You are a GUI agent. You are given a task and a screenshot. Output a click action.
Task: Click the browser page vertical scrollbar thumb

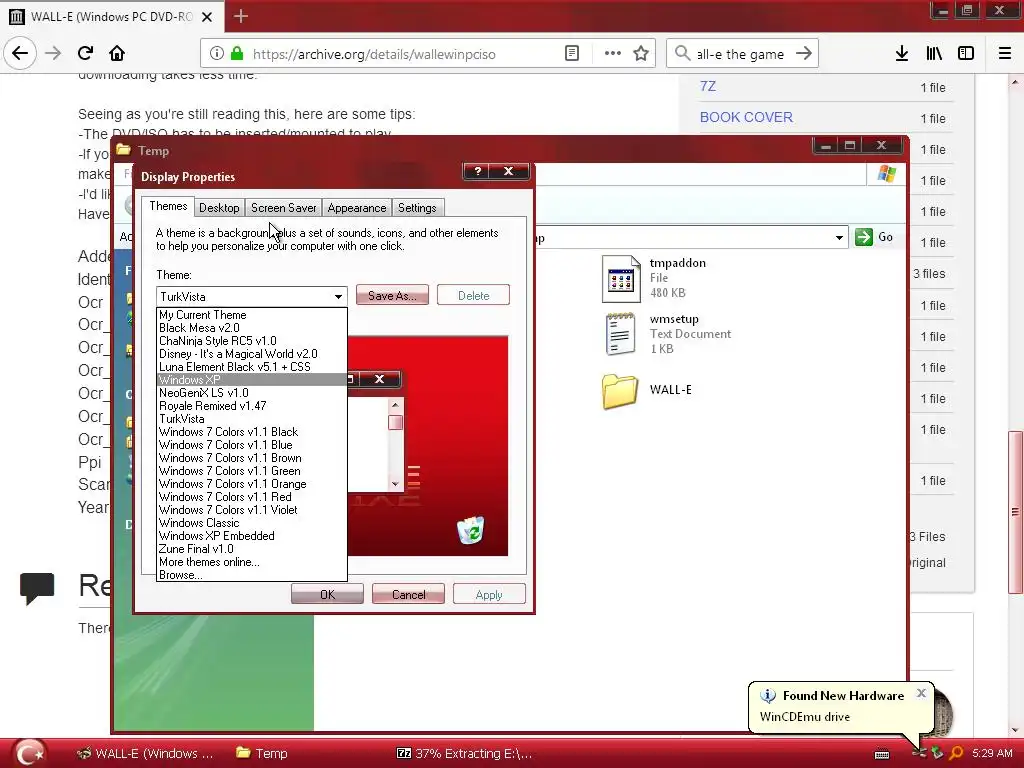pos(1015,511)
